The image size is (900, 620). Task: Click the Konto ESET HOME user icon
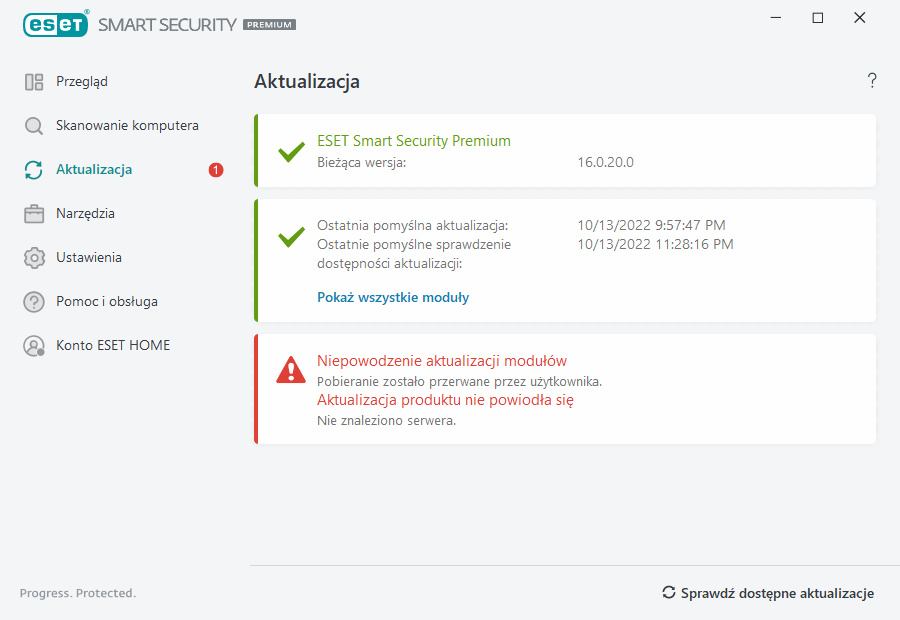34,346
